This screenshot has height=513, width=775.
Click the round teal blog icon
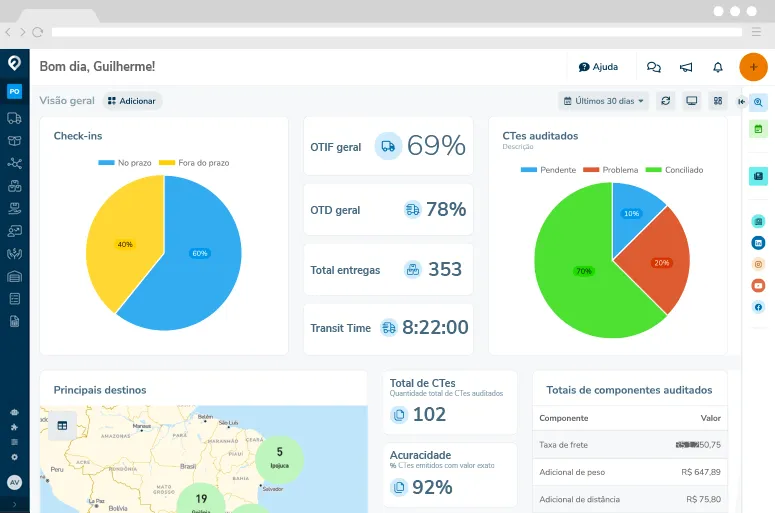[758, 221]
